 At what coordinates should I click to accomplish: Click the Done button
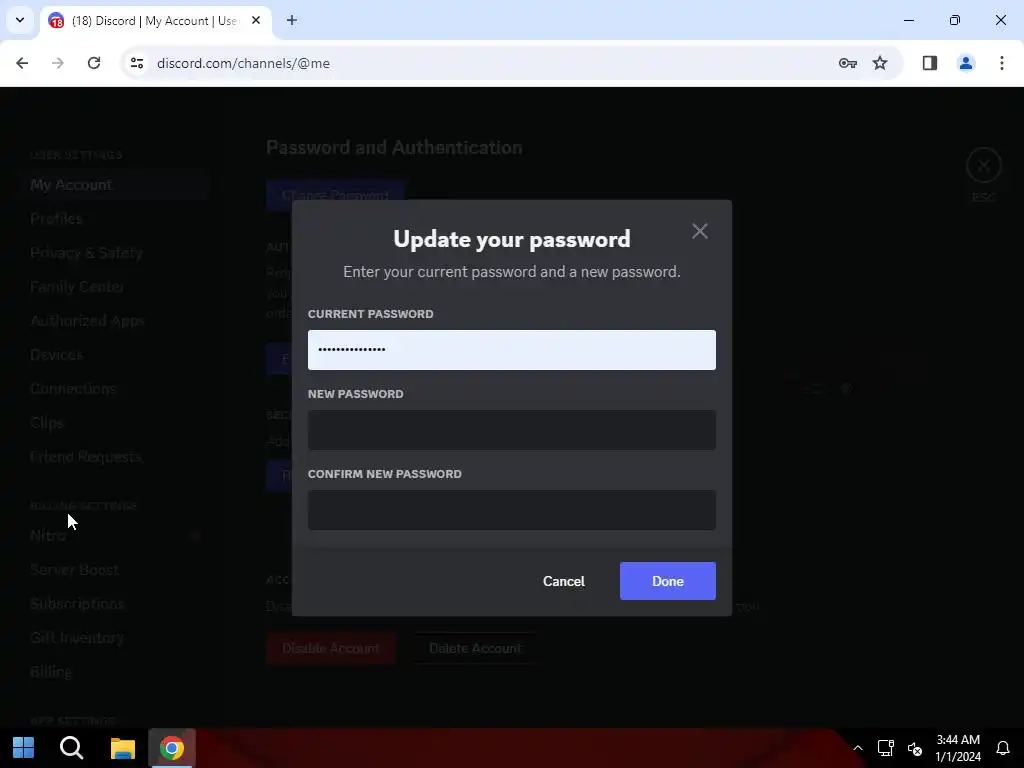coord(667,581)
